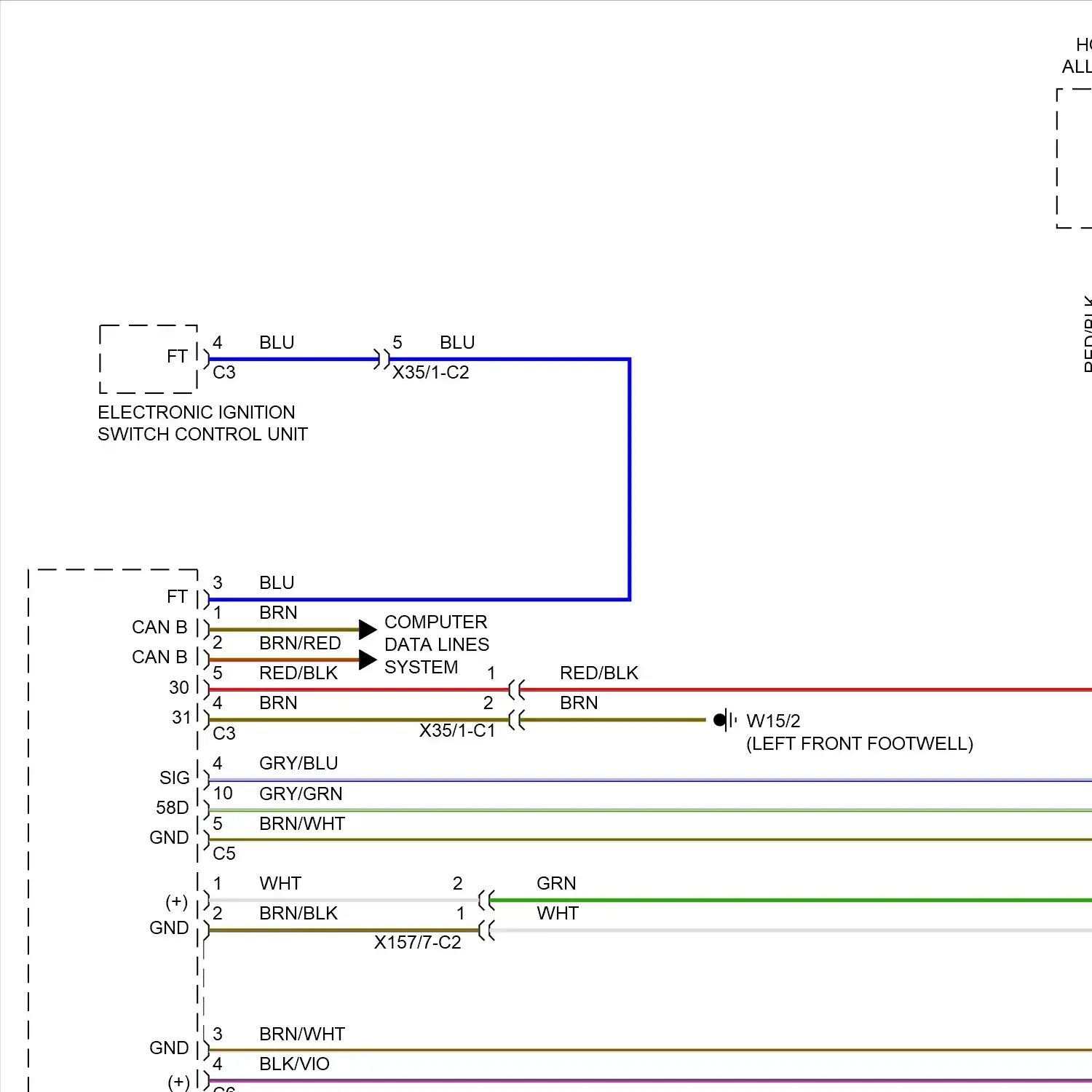Screen dimensions: 1092x1092
Task: Click the X35/1-C2 connector label
Action: [431, 373]
